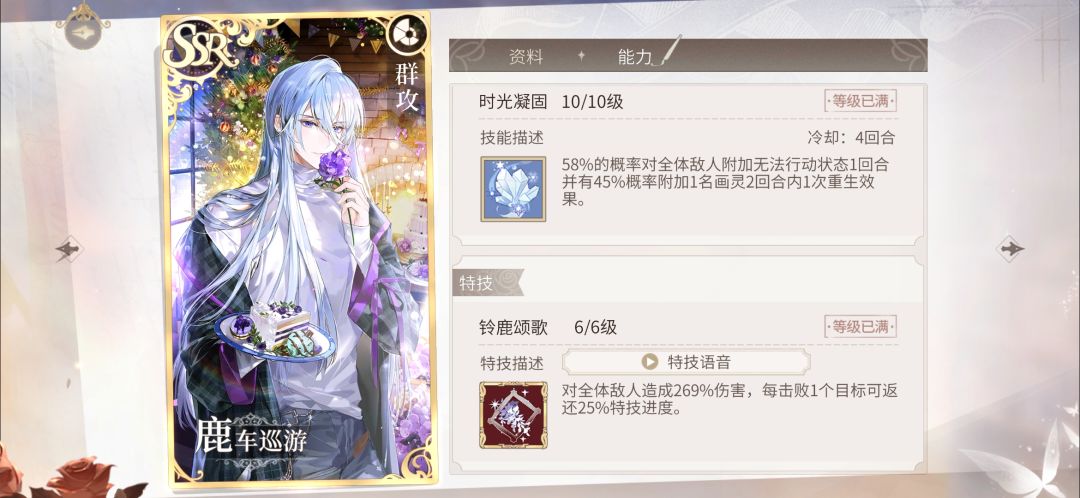Click the 鹿车巡游 card title text
Viewport: 1080px width, 498px height.
pos(251,438)
